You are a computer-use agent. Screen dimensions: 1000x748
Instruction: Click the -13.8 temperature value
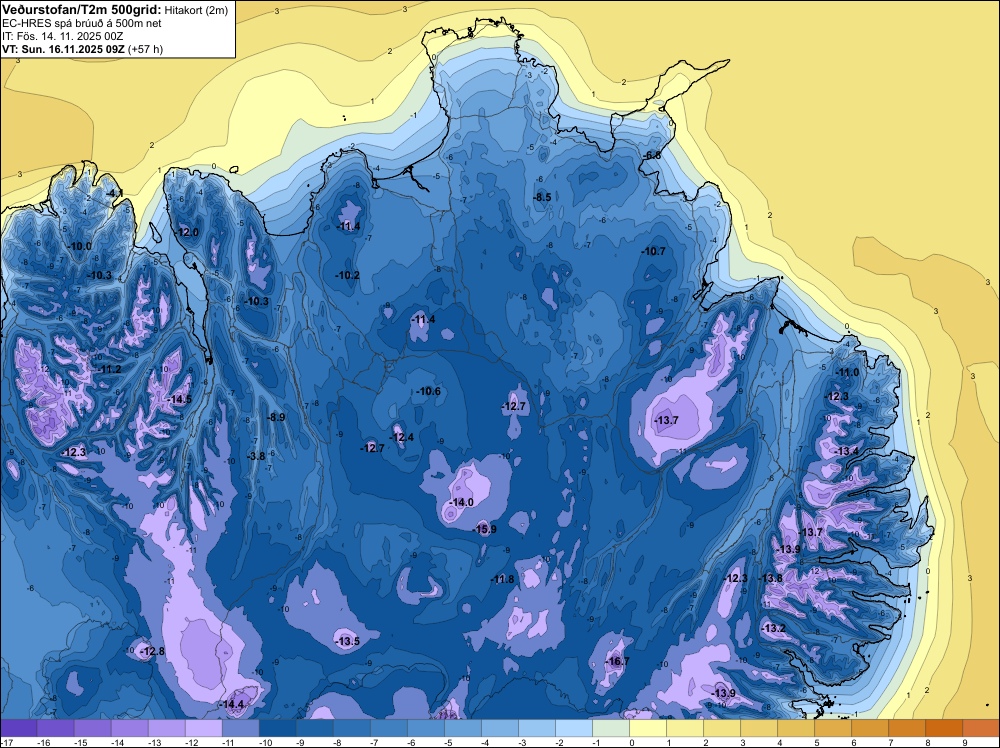(x=770, y=578)
